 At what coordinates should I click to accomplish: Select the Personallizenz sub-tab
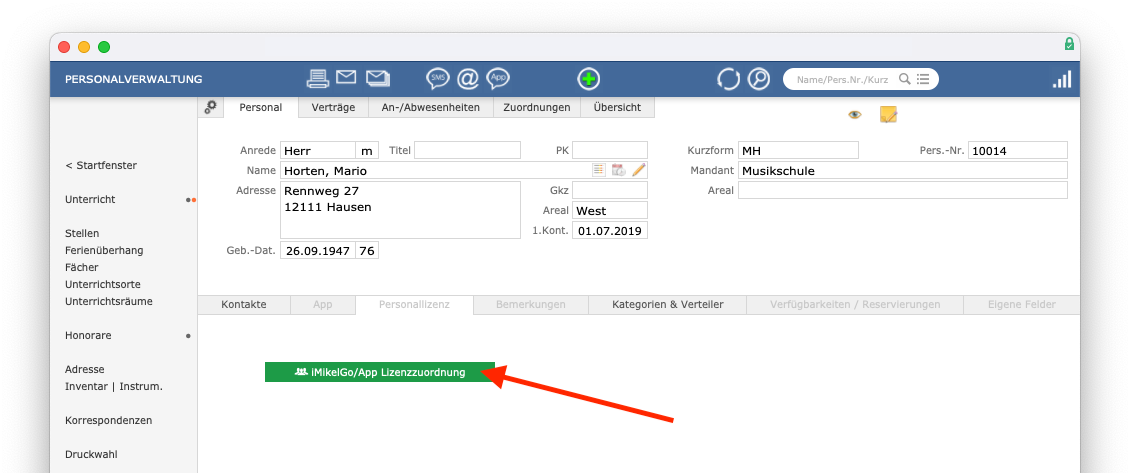click(x=414, y=305)
